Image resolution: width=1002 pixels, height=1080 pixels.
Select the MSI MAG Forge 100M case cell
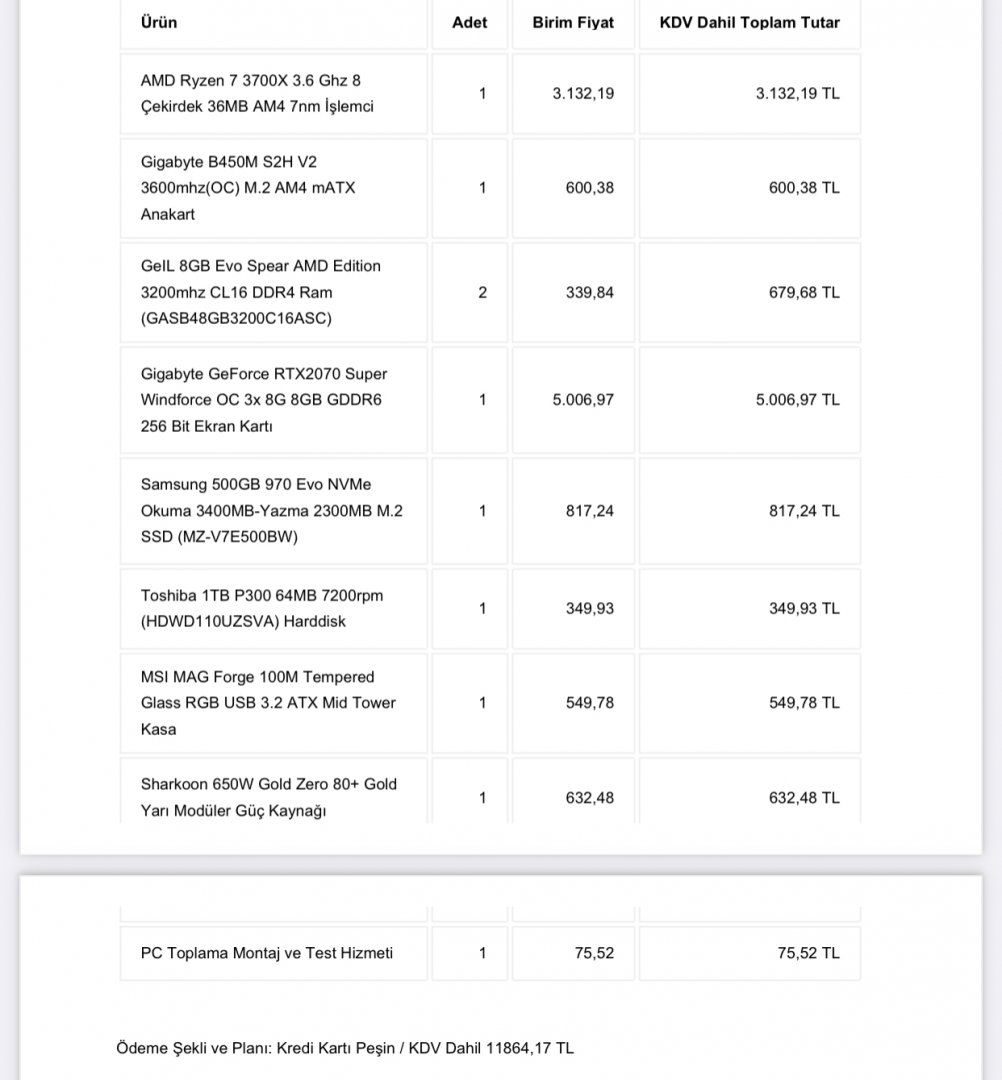pyautogui.click(x=268, y=703)
